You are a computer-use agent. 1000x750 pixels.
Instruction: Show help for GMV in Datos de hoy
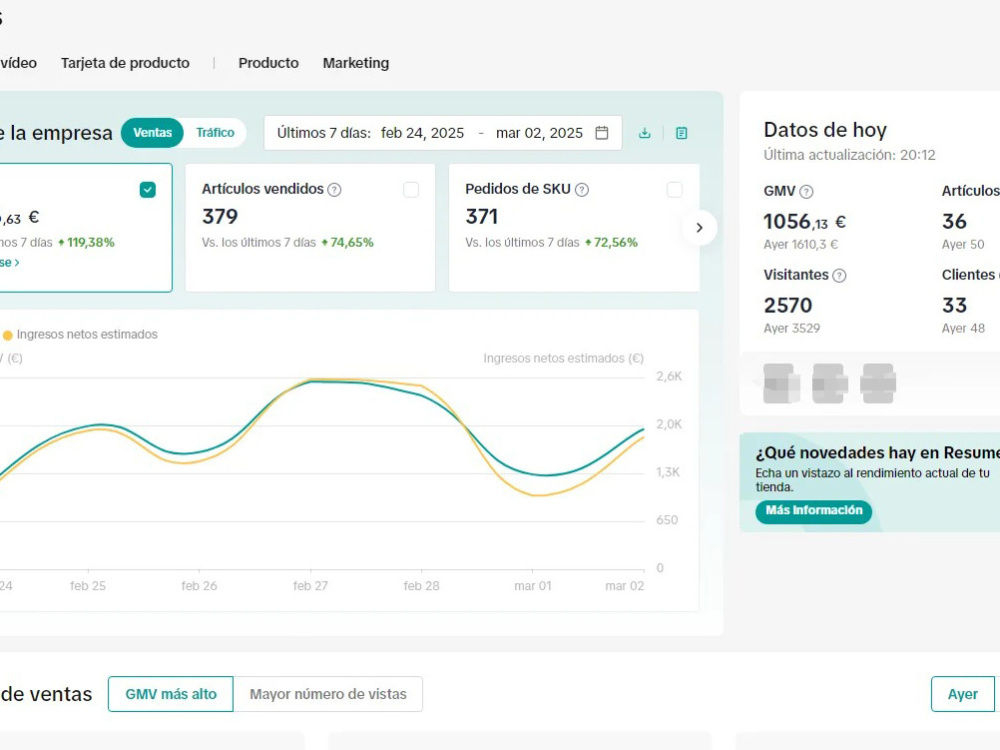coord(806,191)
